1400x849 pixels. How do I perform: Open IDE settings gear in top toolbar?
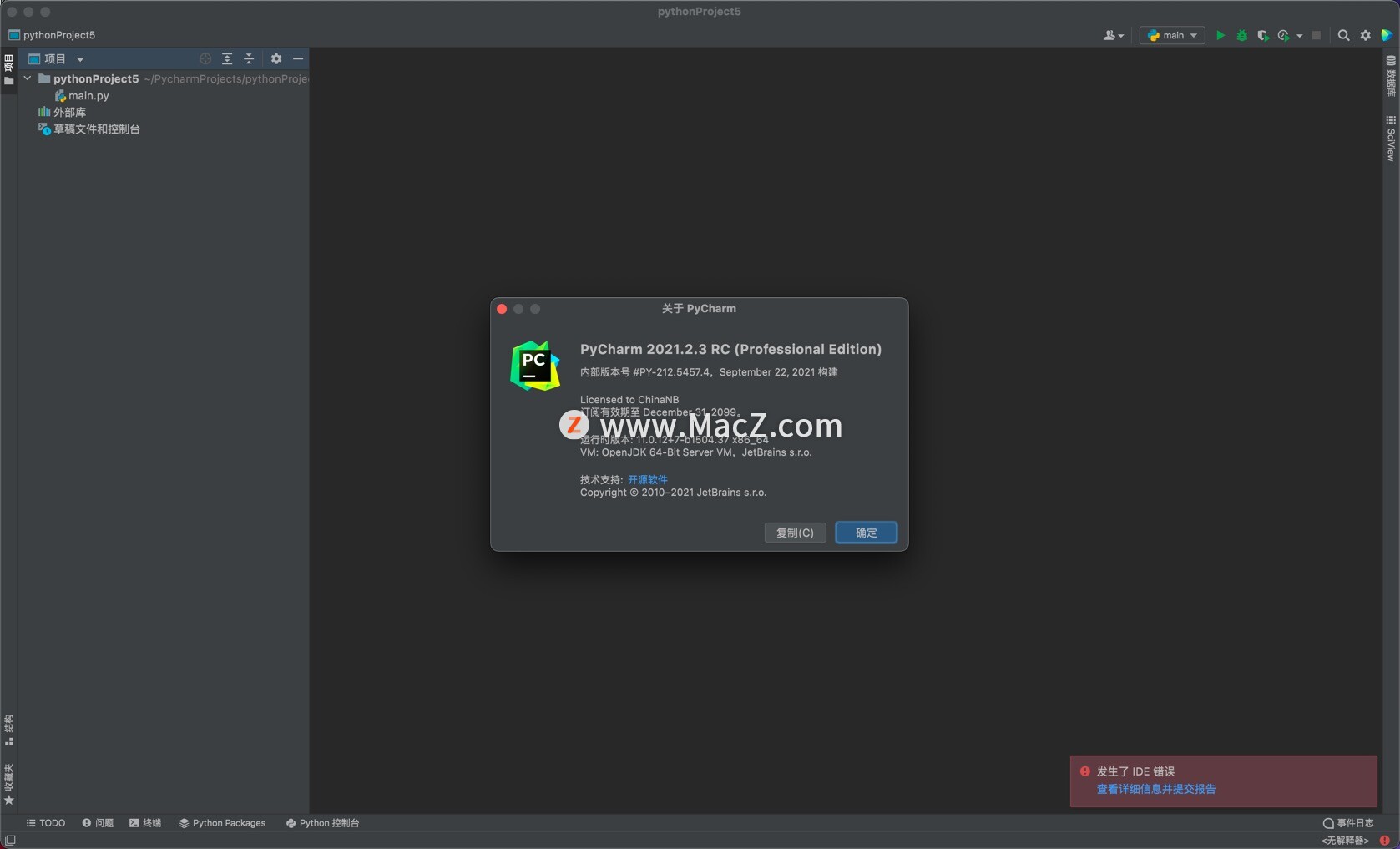pos(1366,36)
